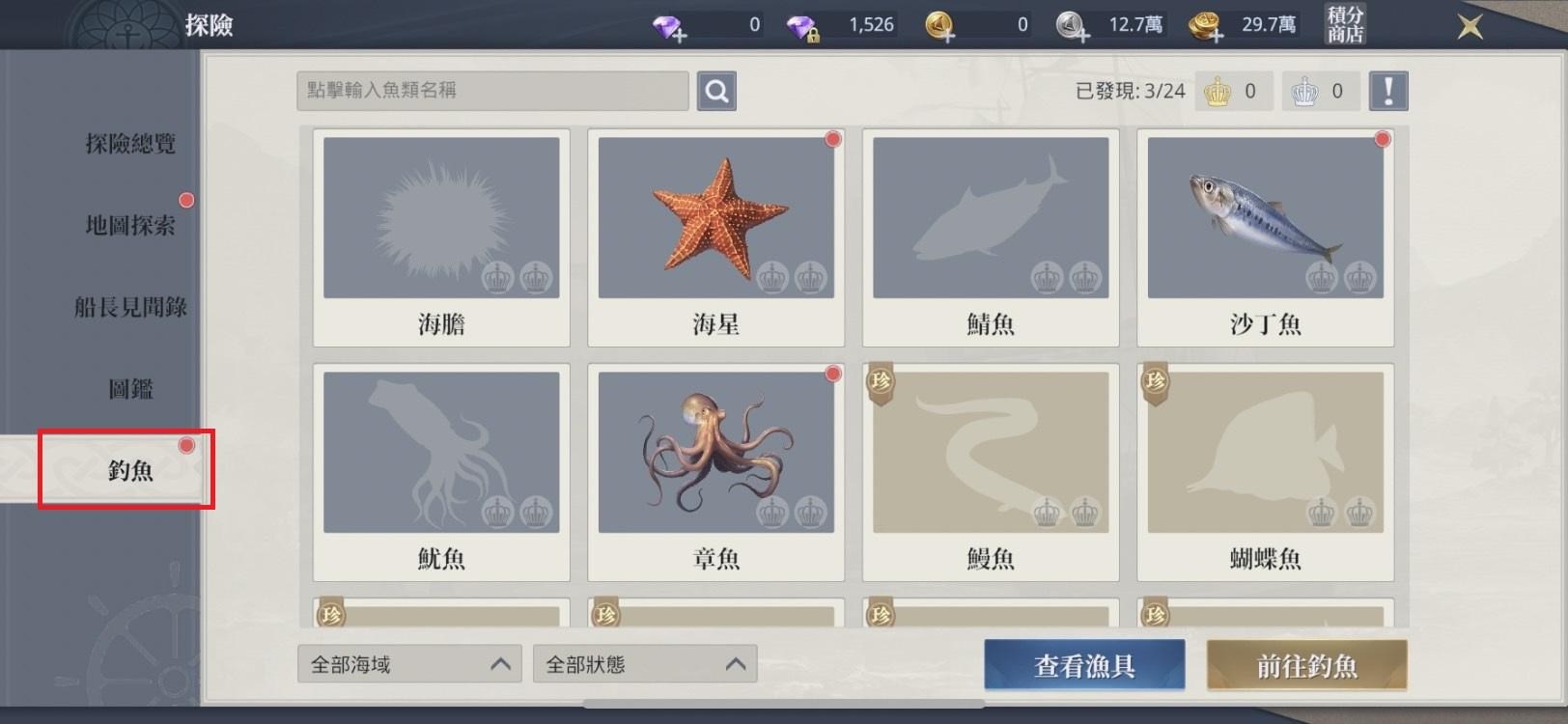
Task: Click the gold crown counter icon
Action: point(1218,92)
